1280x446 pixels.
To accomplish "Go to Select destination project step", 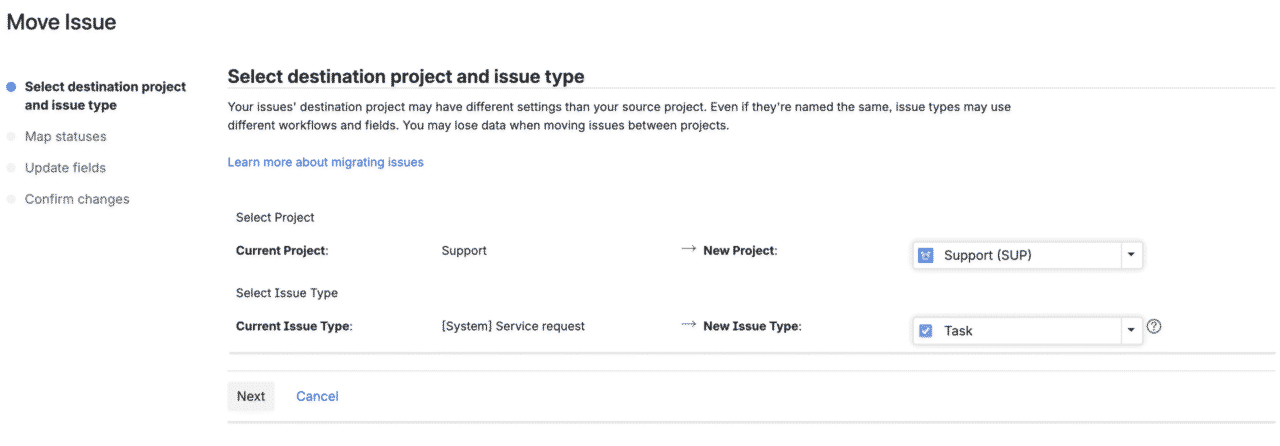I will [x=105, y=96].
